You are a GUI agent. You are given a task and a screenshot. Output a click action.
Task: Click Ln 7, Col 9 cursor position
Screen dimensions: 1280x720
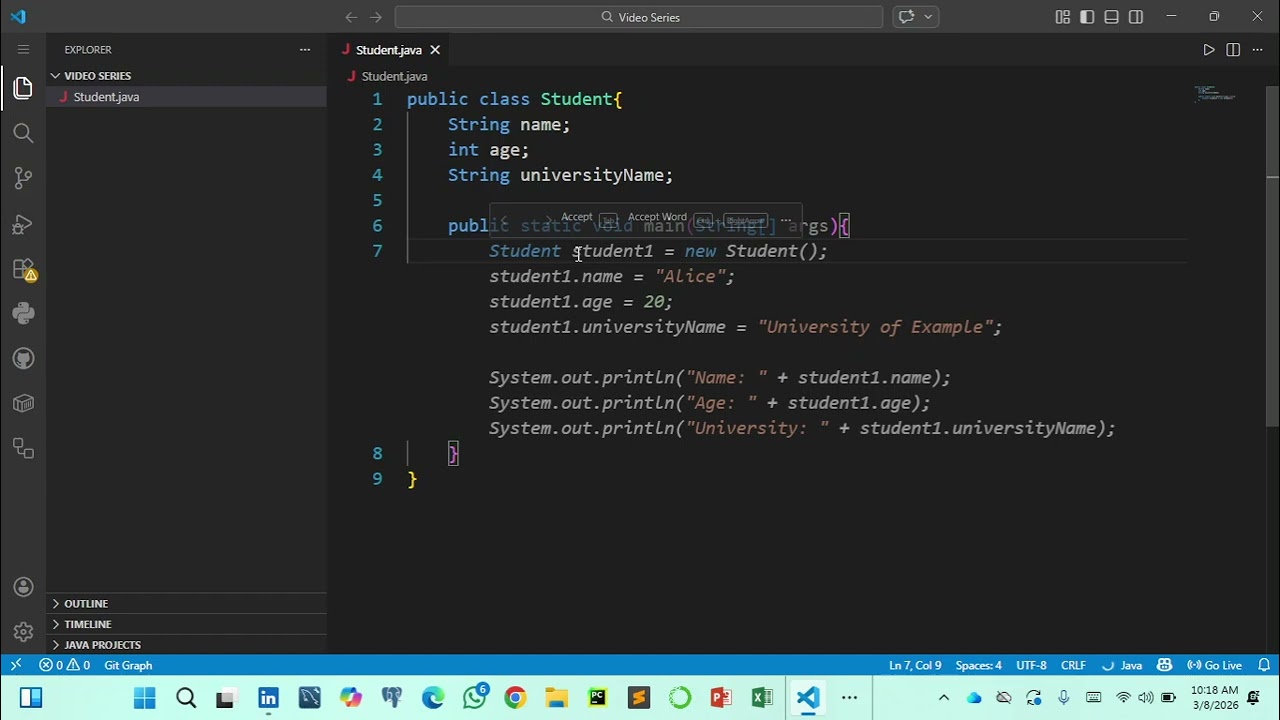pos(915,665)
